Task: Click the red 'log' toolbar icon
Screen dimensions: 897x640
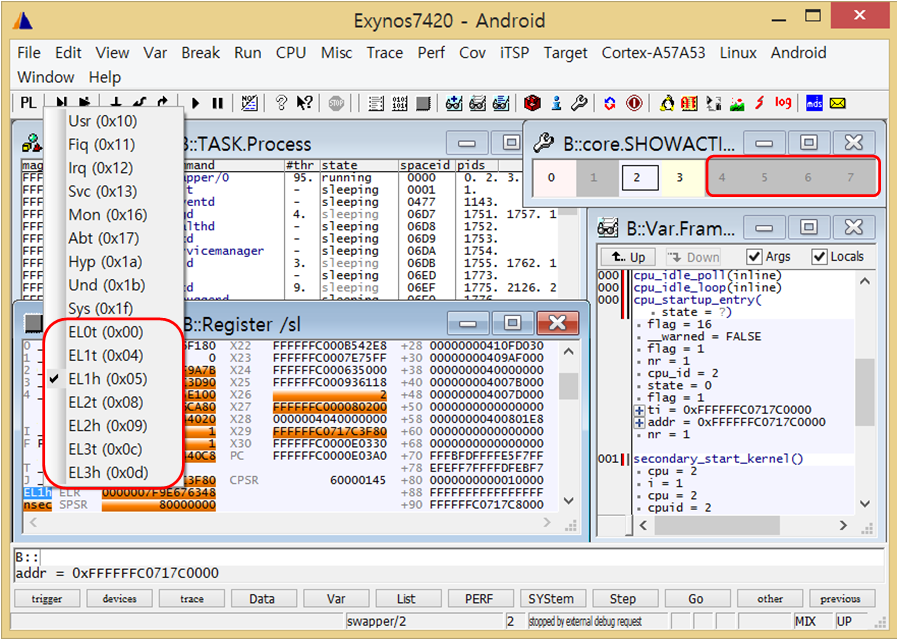Action: [x=783, y=103]
